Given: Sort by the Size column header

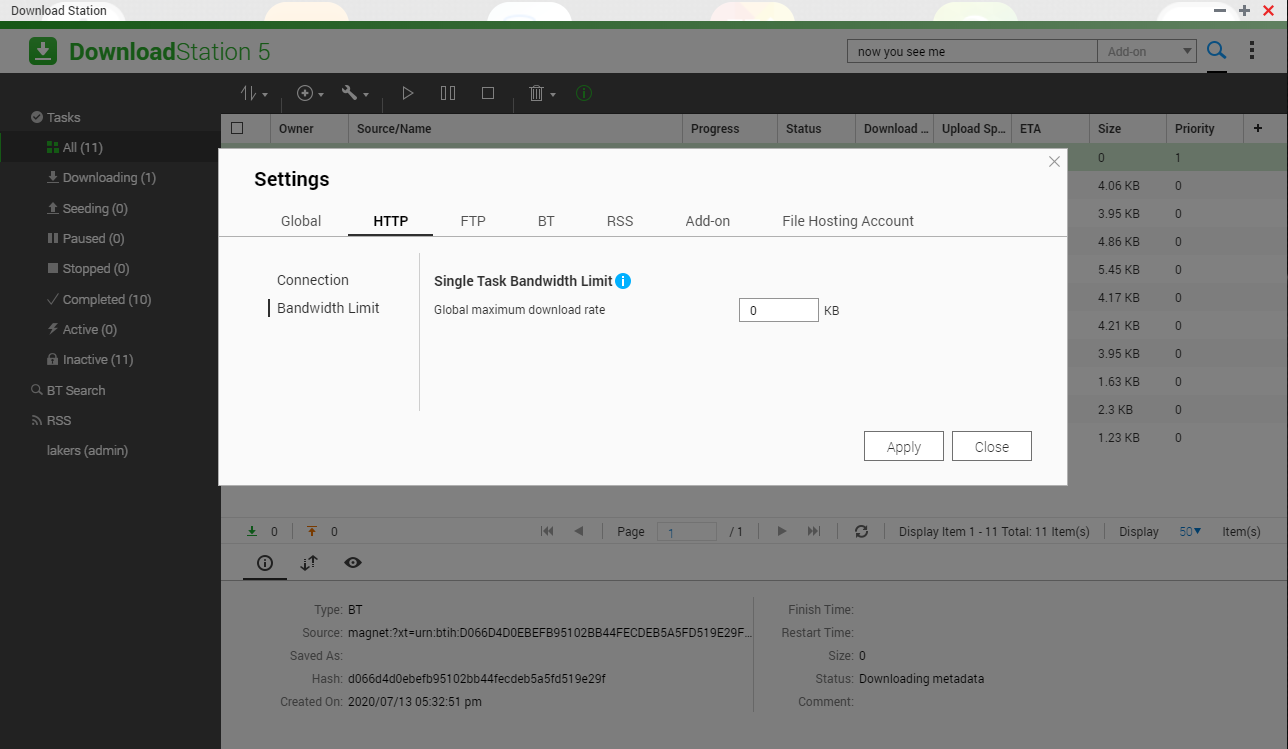Looking at the screenshot, I should tap(1128, 128).
